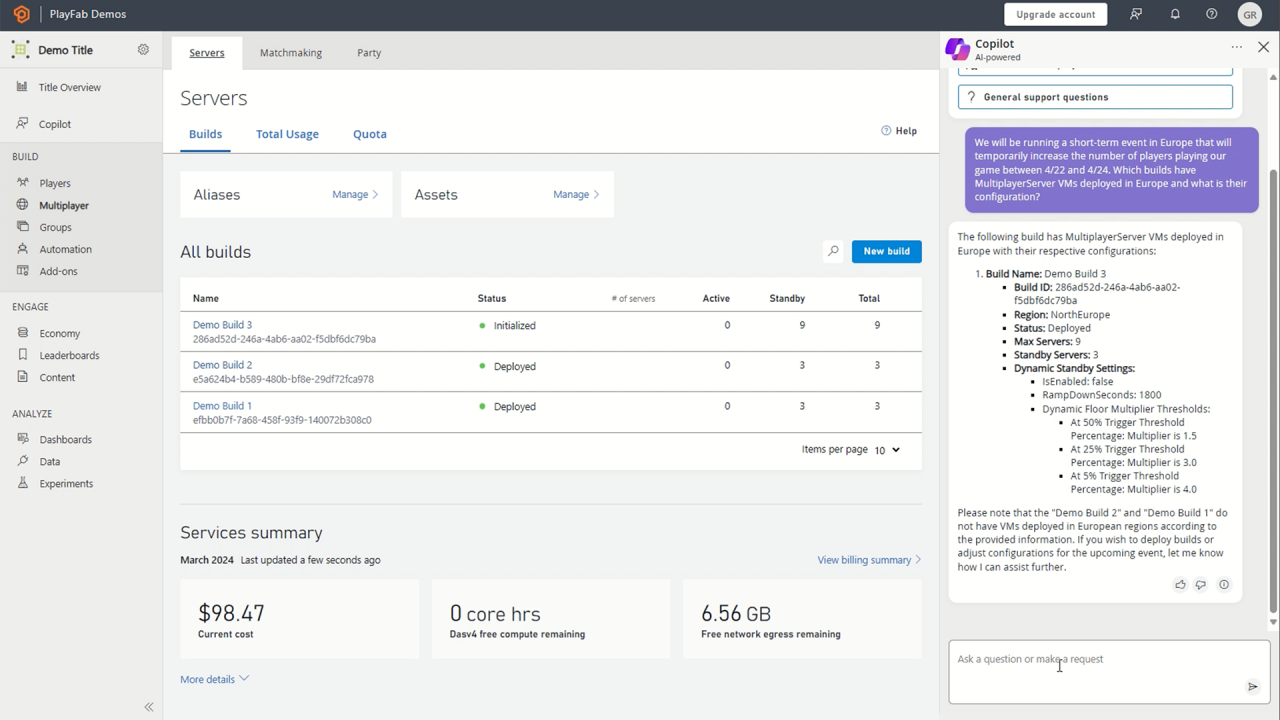Open Manage Assets link

point(576,195)
